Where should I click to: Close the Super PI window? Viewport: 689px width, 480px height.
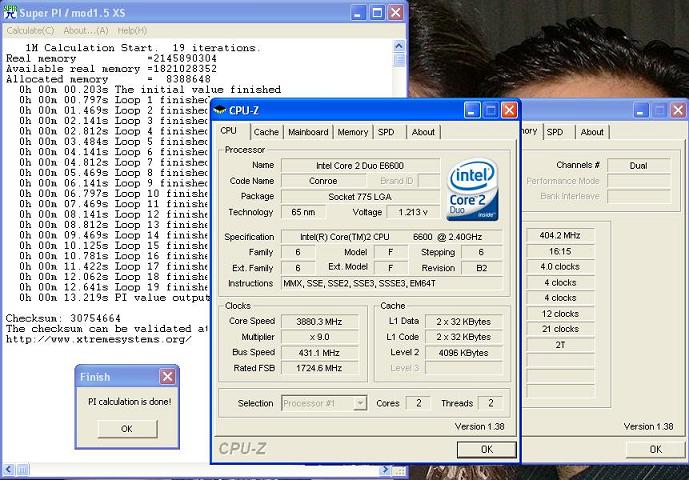click(x=395, y=12)
